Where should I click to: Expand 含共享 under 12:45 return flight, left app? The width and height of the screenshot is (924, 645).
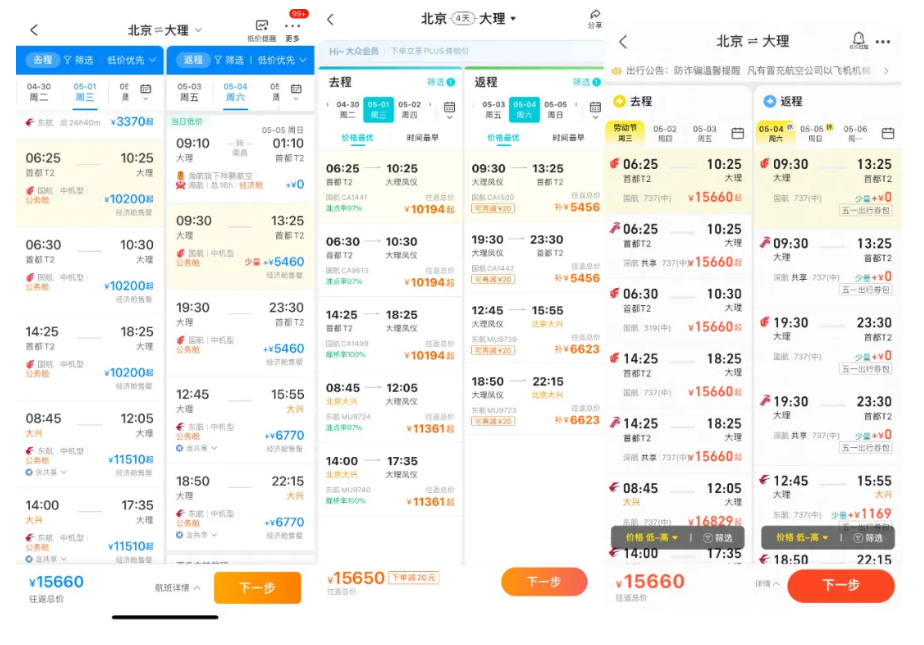[197, 448]
